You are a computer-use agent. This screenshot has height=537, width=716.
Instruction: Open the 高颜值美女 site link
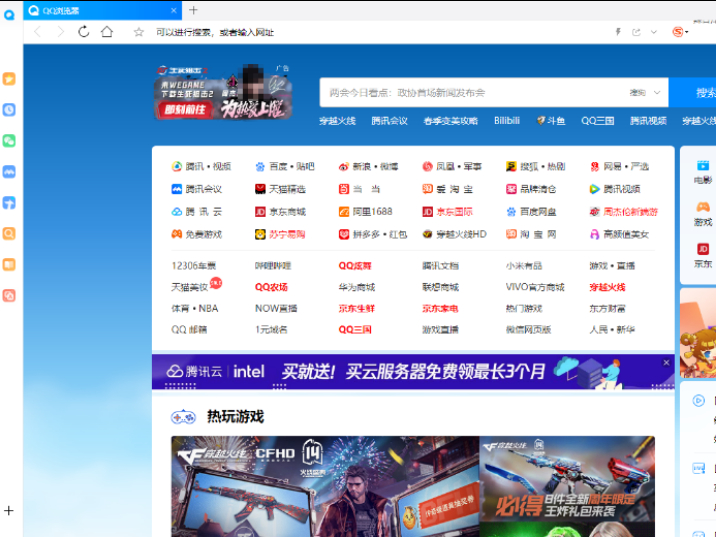pyautogui.click(x=619, y=235)
